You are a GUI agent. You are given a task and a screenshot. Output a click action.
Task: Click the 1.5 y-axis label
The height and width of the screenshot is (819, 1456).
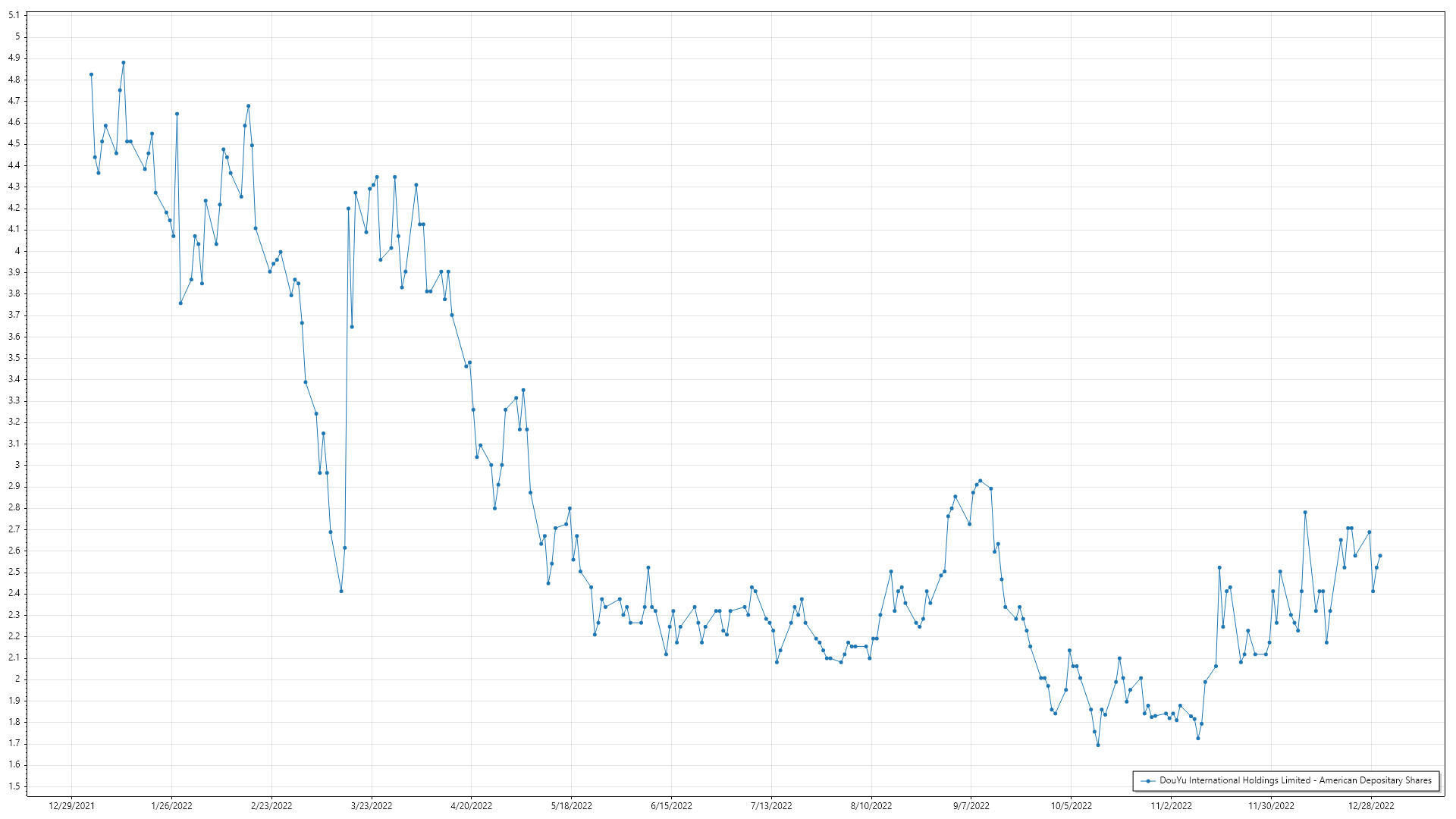[14, 786]
